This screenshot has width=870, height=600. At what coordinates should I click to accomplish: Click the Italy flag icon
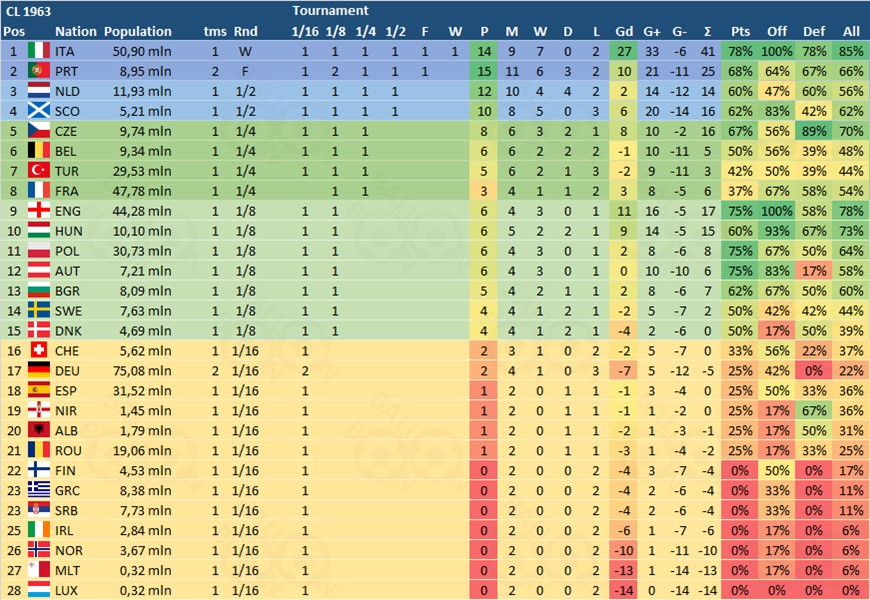pos(39,51)
